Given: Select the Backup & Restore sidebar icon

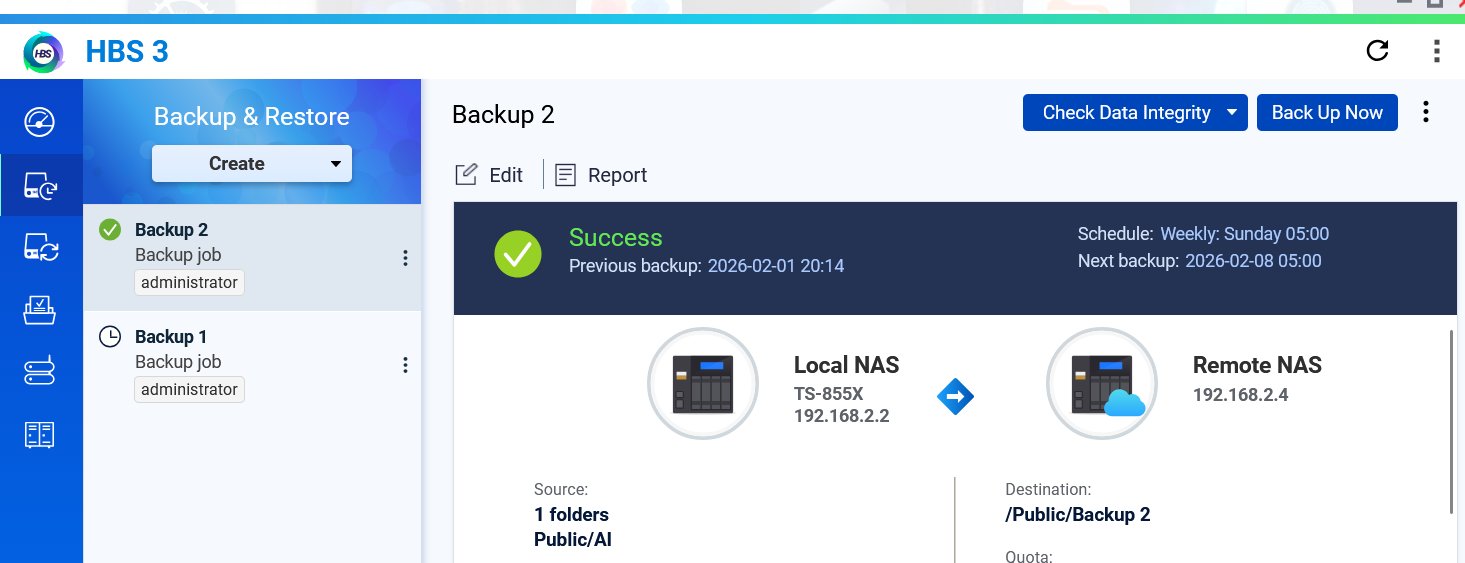Looking at the screenshot, I should coord(40,186).
